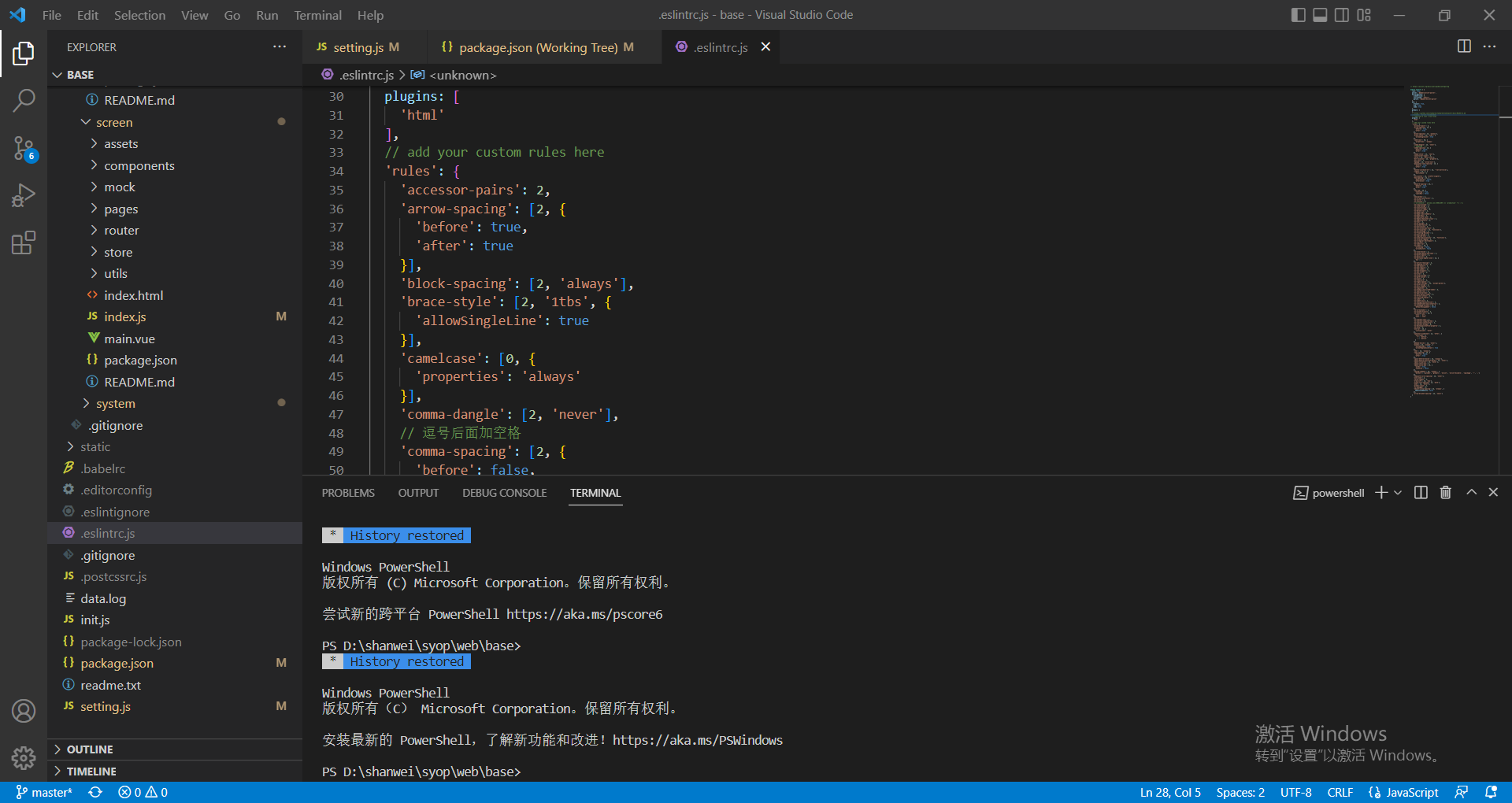Open the Manage gear menu
Image resolution: width=1512 pixels, height=803 pixels.
24,758
